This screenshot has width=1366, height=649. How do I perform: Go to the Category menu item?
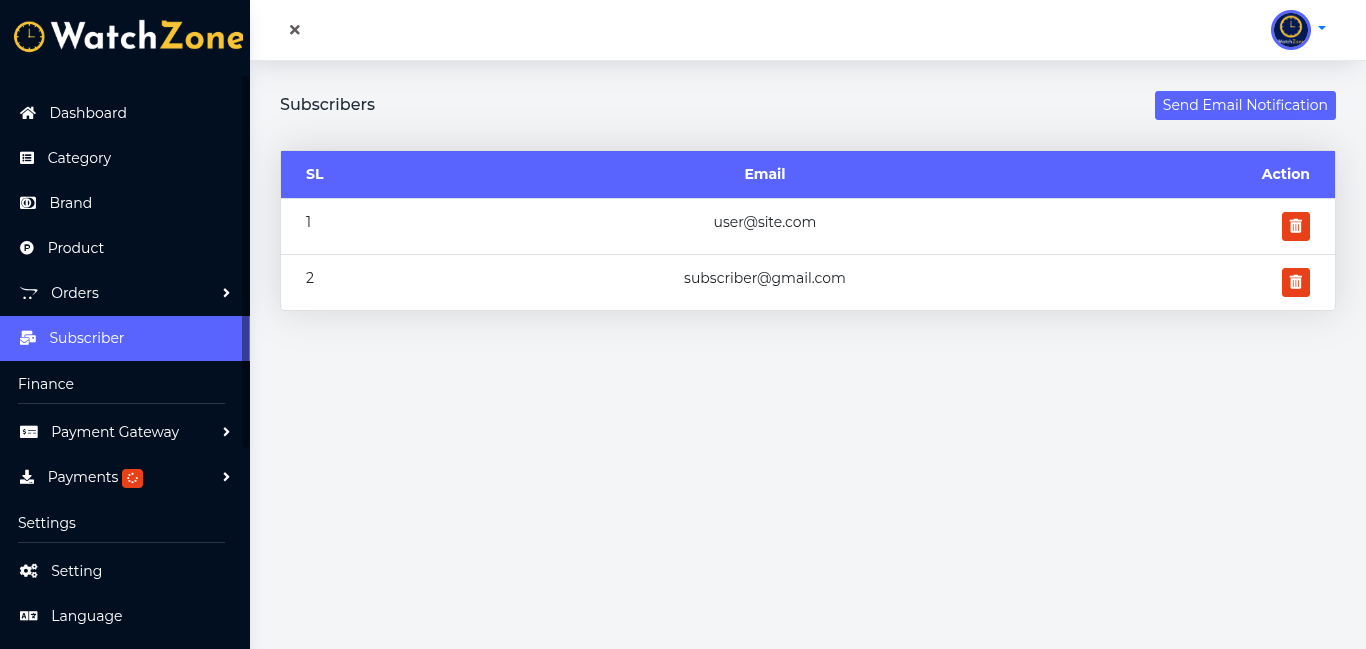pos(79,158)
